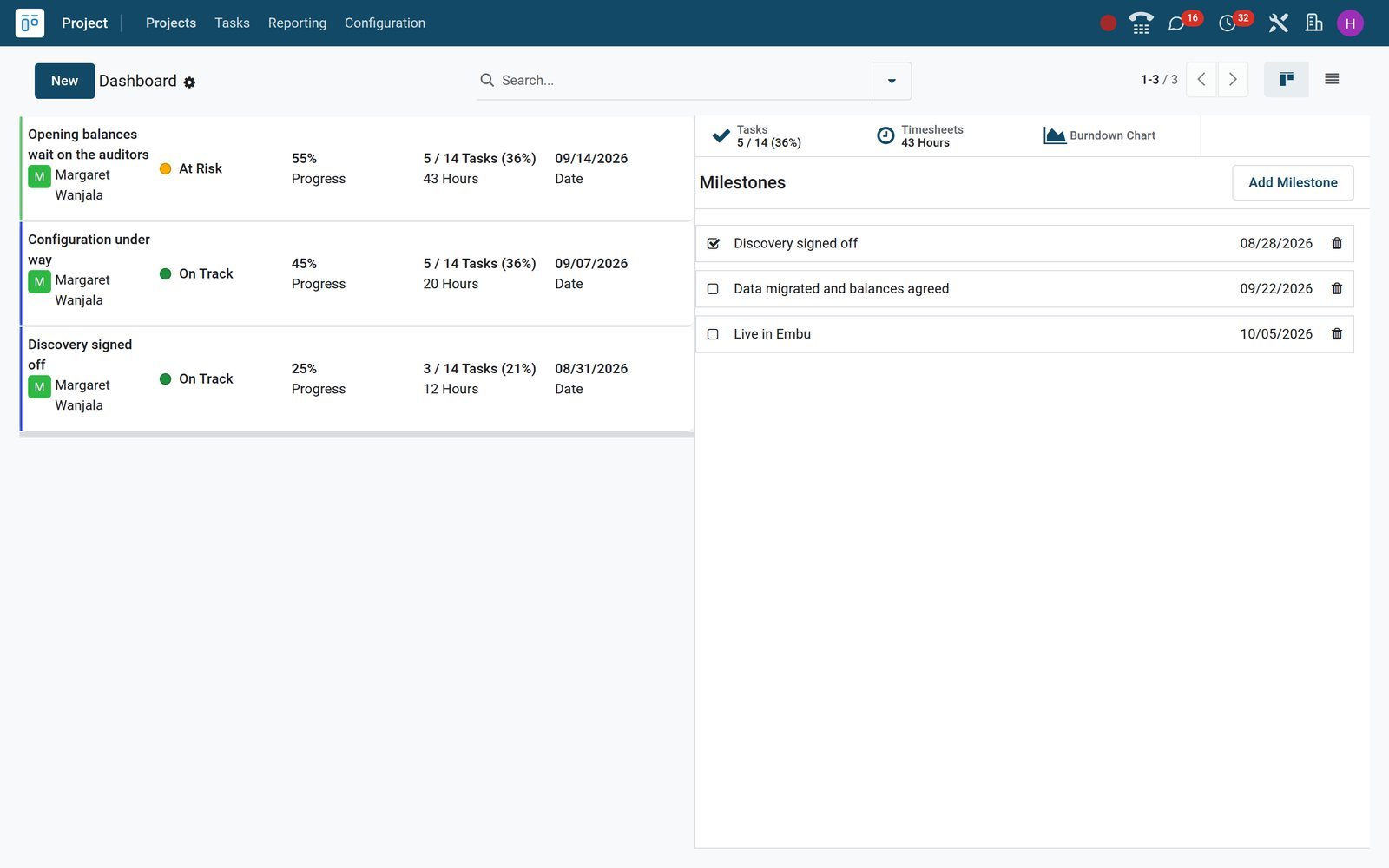Viewport: 1389px width, 868px height.
Task: Uncheck Discovery signed off milestone
Action: tap(714, 244)
